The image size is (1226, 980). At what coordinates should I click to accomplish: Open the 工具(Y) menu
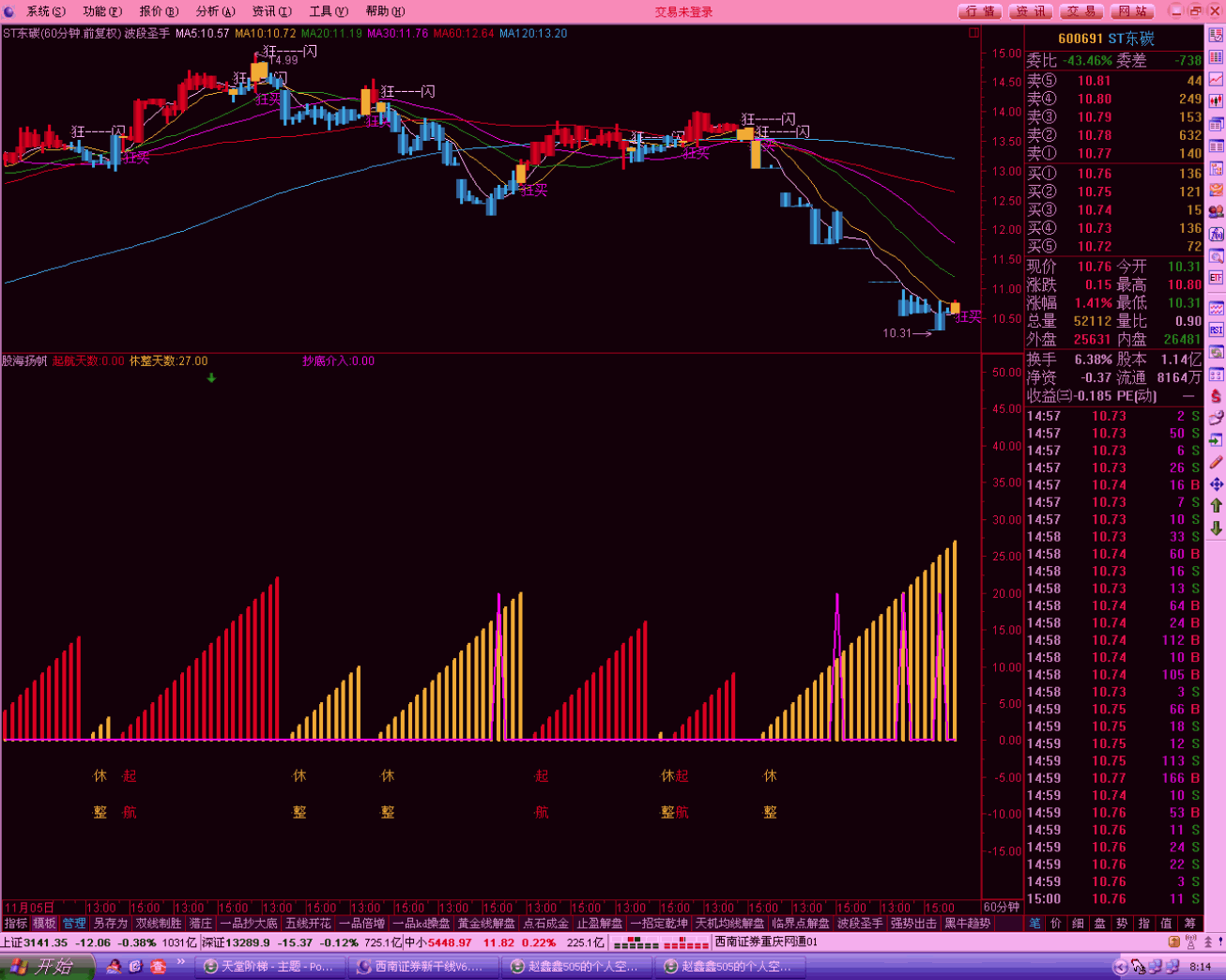click(x=329, y=11)
